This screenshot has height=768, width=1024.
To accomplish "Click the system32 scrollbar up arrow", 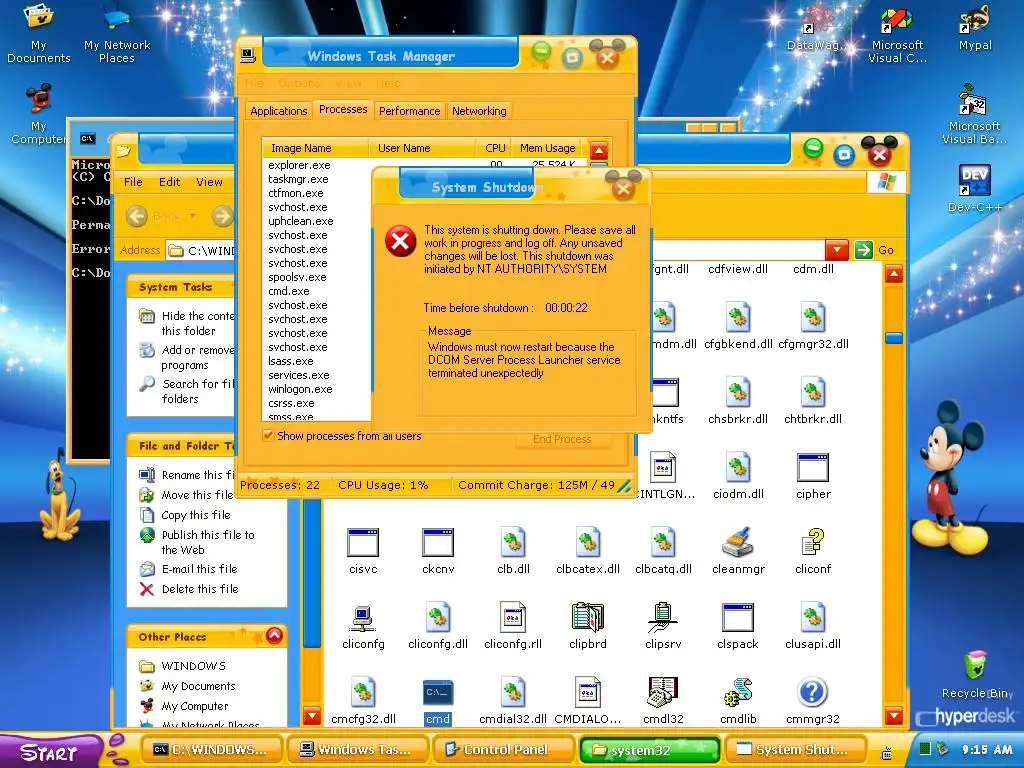I will coord(893,274).
